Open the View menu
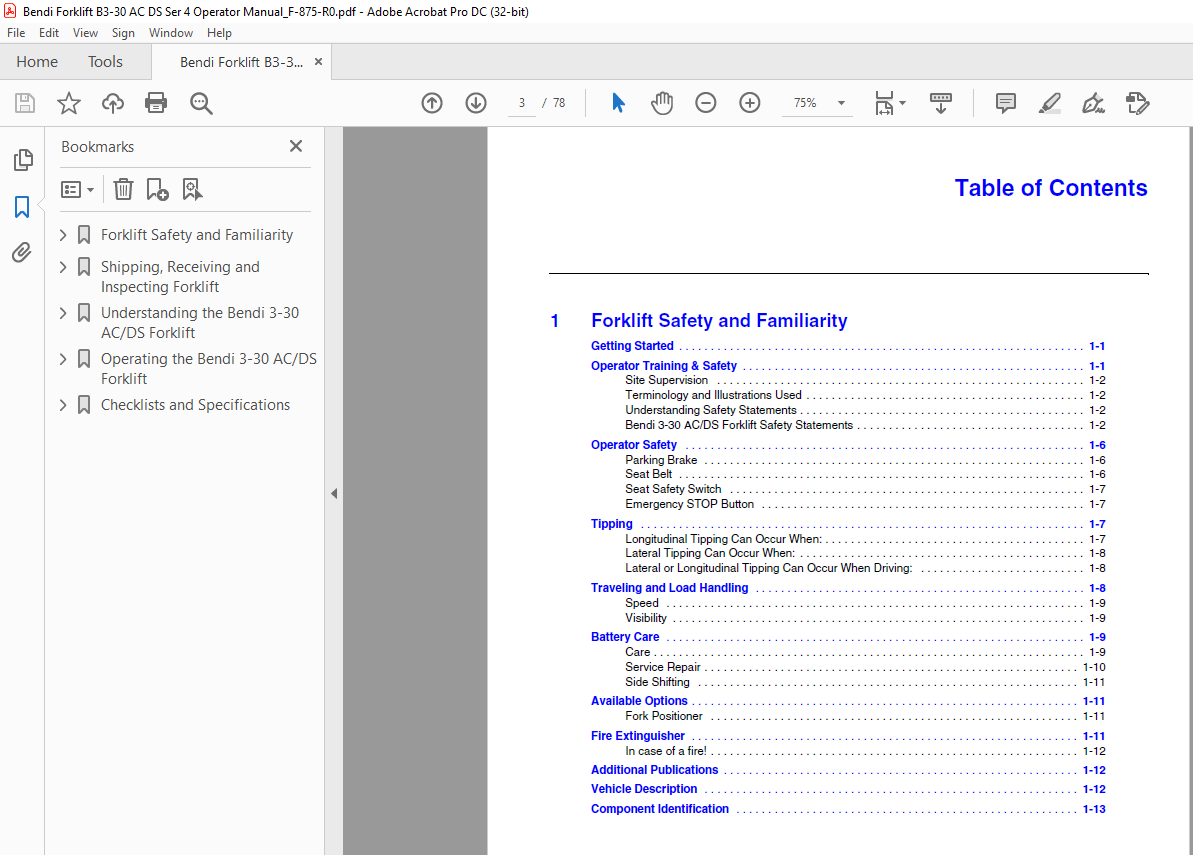 coord(85,33)
